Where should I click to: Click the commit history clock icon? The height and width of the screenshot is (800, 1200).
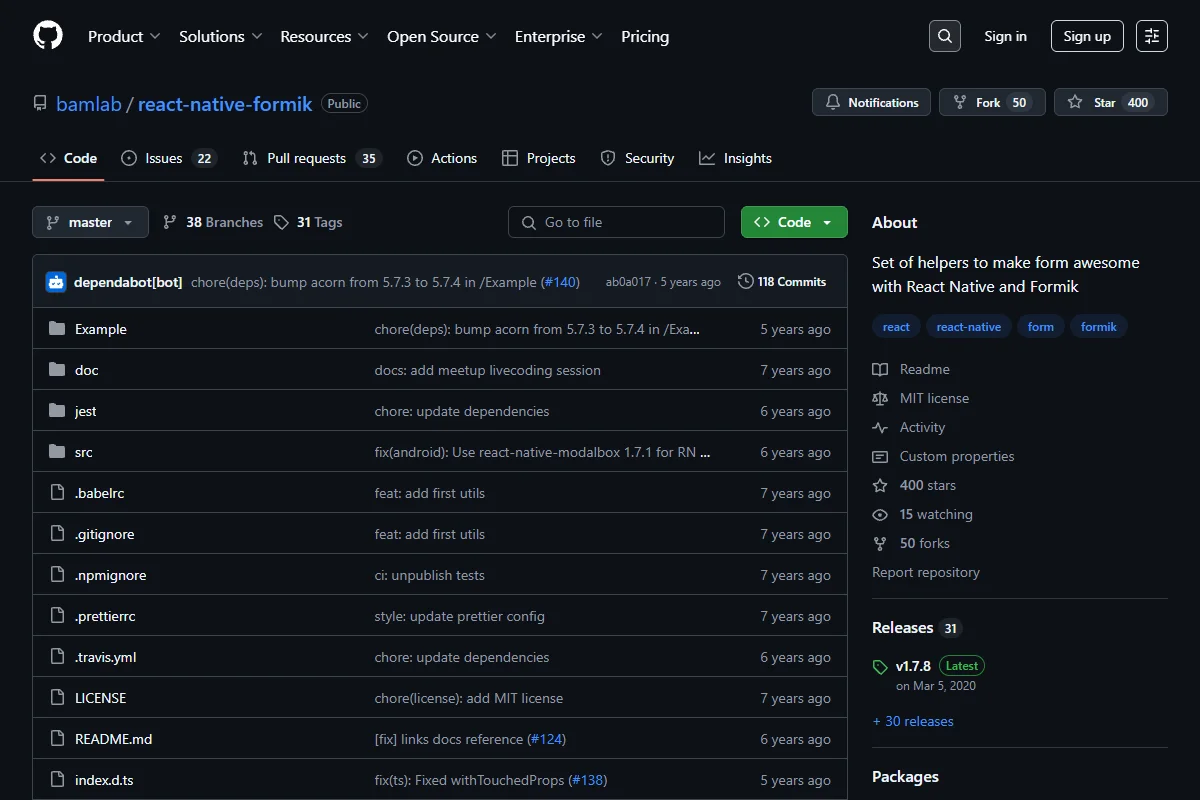pyautogui.click(x=745, y=282)
